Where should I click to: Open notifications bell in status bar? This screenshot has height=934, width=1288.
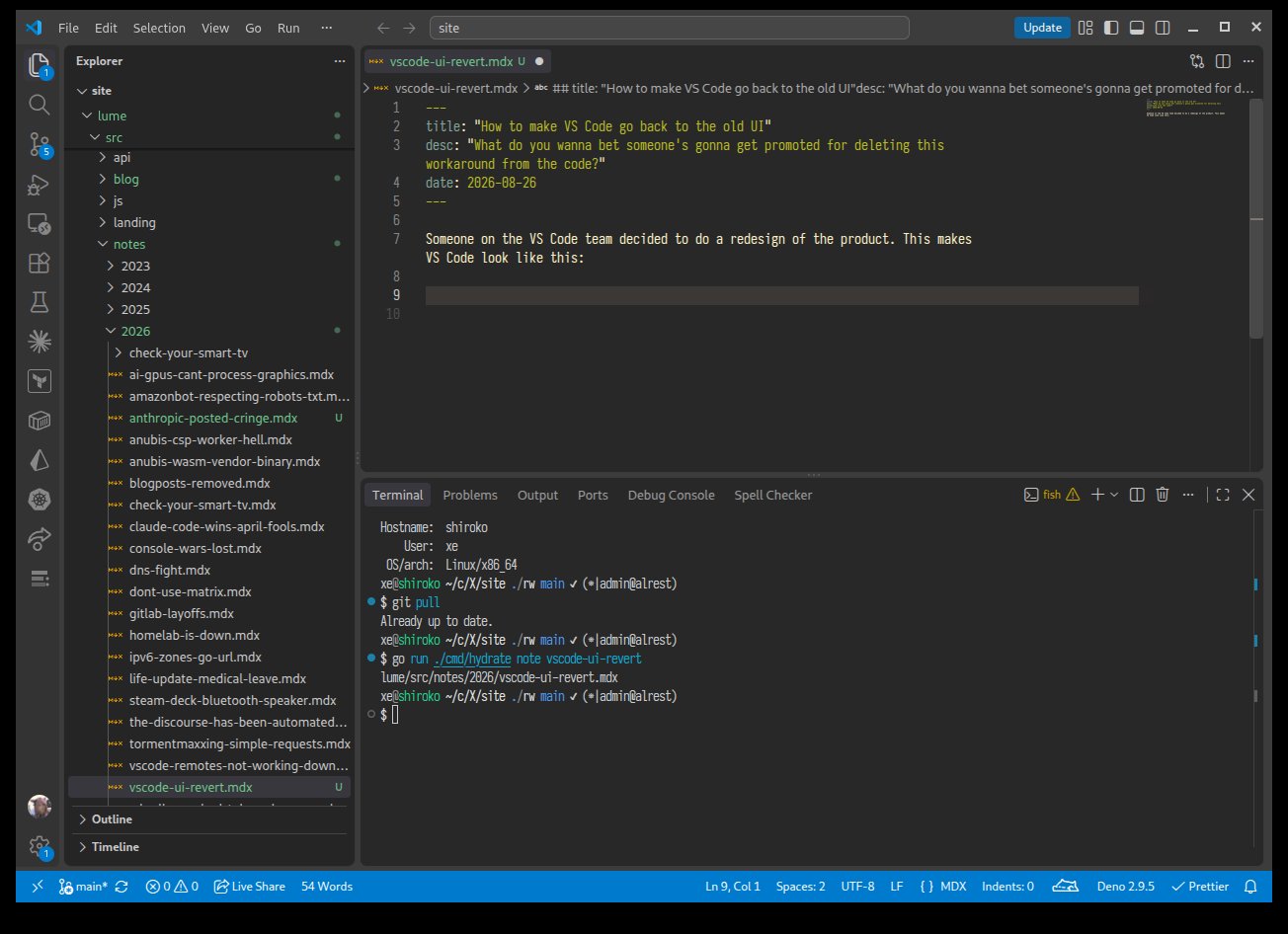(x=1250, y=887)
